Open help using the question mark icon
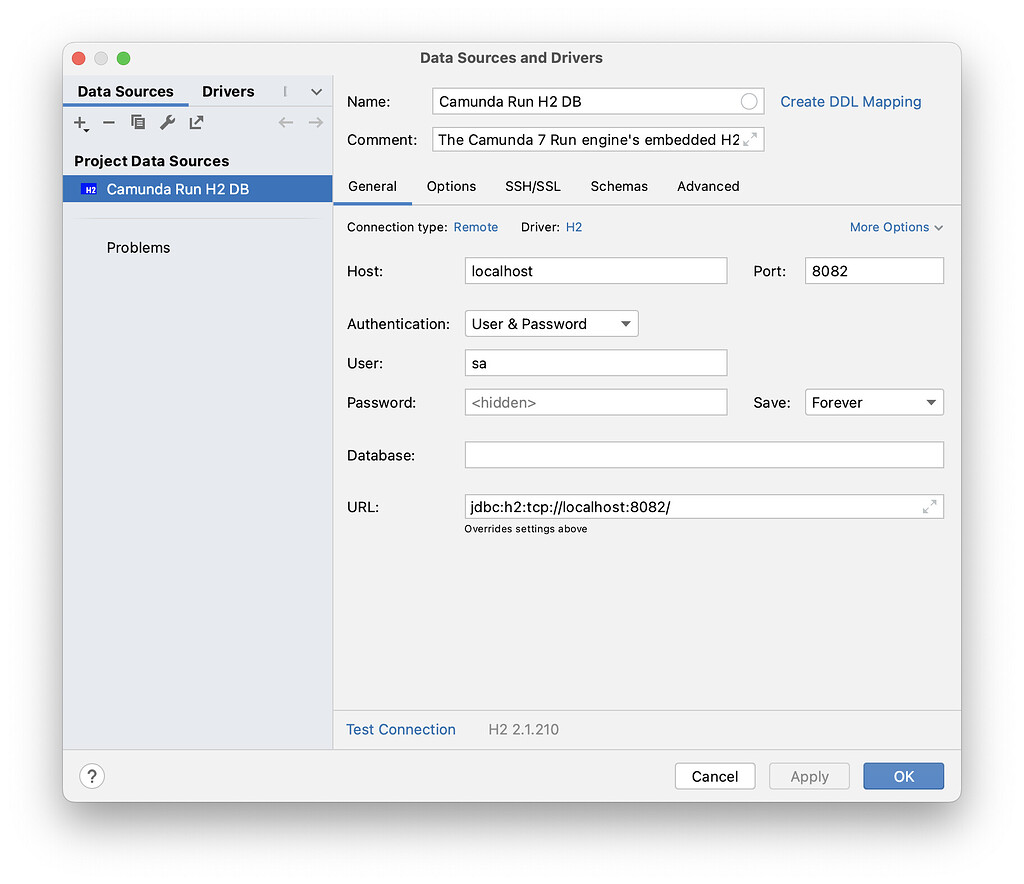 coord(91,775)
